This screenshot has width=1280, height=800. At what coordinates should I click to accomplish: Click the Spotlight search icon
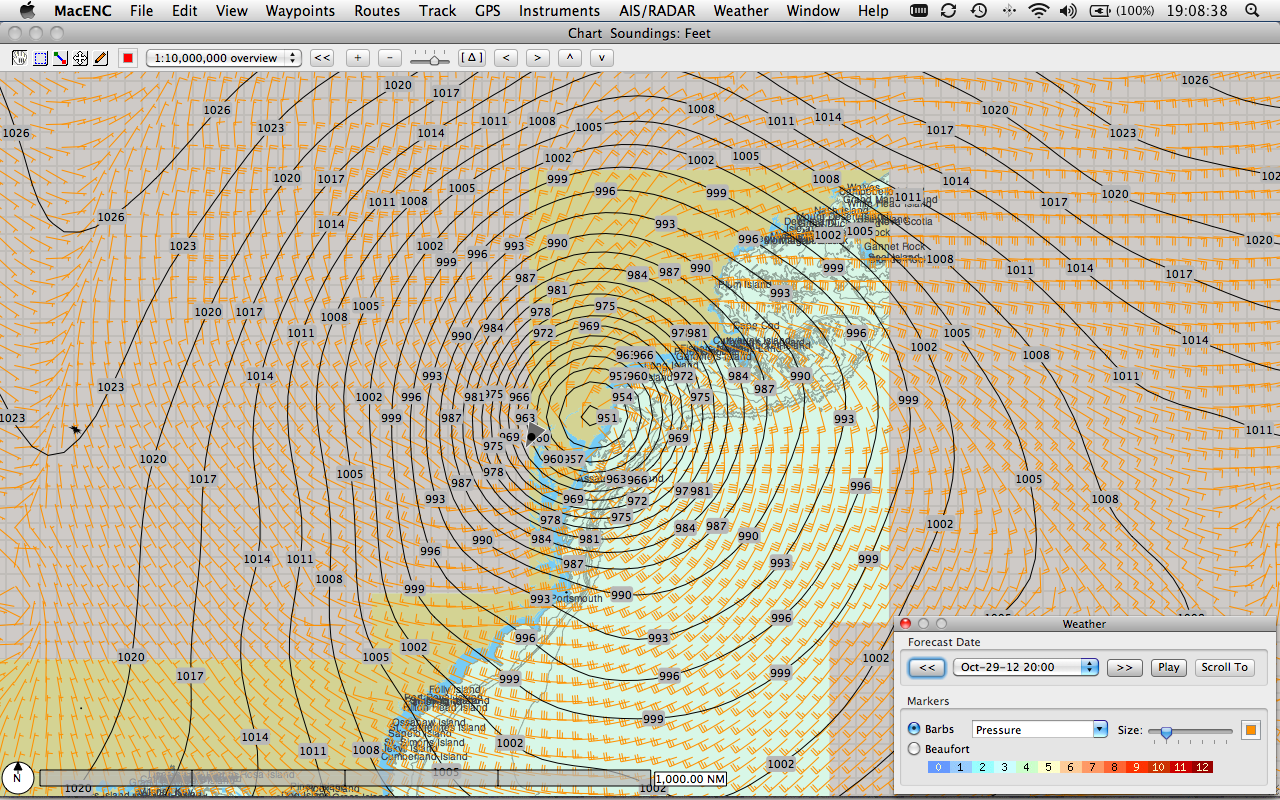(x=1251, y=11)
